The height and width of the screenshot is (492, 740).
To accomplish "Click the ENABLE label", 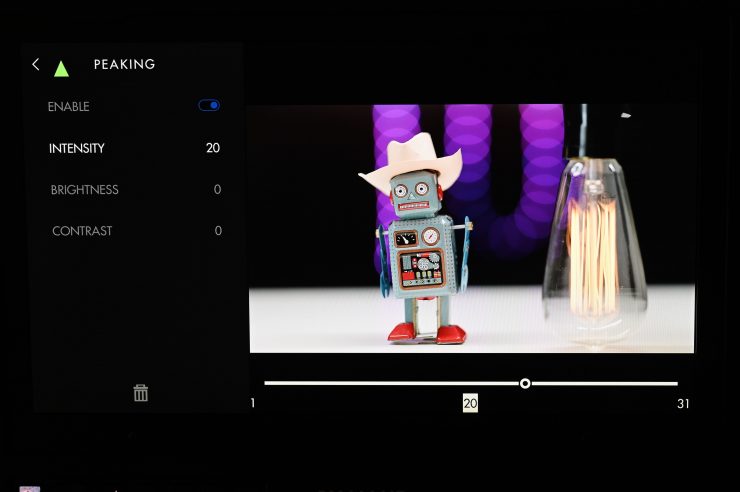I will 68,107.
